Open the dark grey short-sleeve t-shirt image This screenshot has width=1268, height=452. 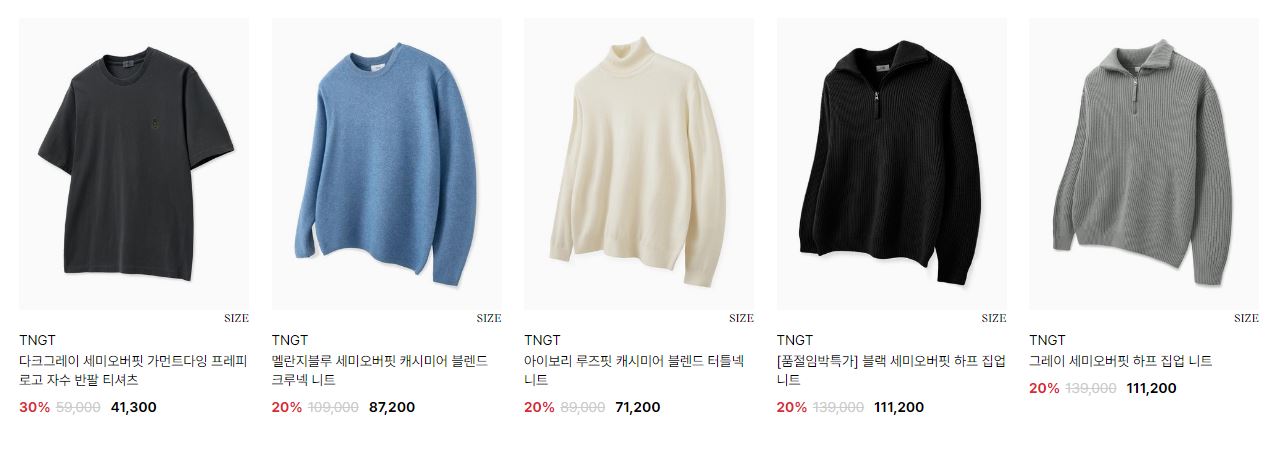tap(134, 164)
